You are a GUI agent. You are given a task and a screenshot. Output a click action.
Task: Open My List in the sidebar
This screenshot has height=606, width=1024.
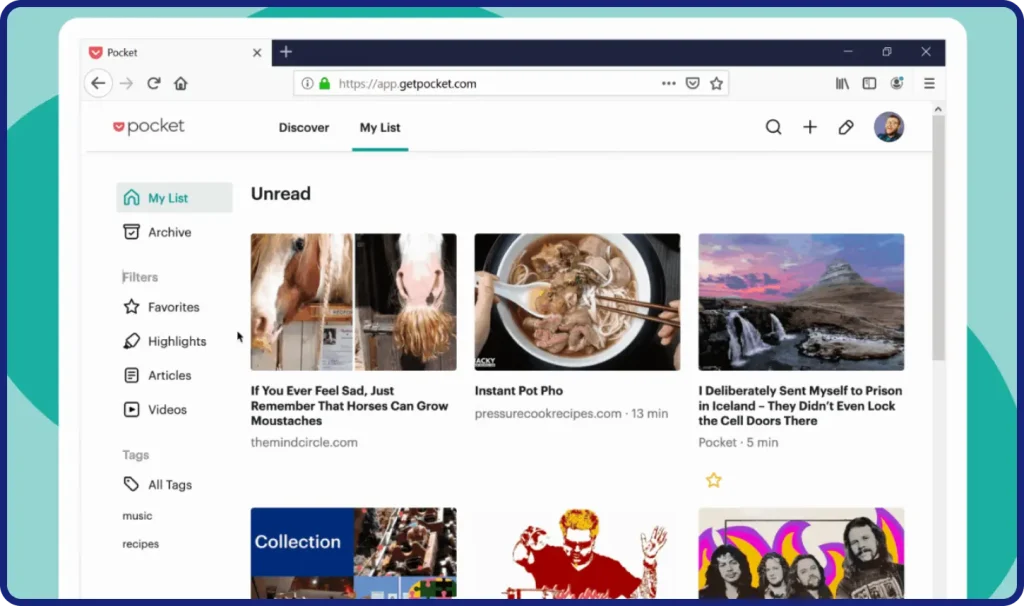coord(174,197)
